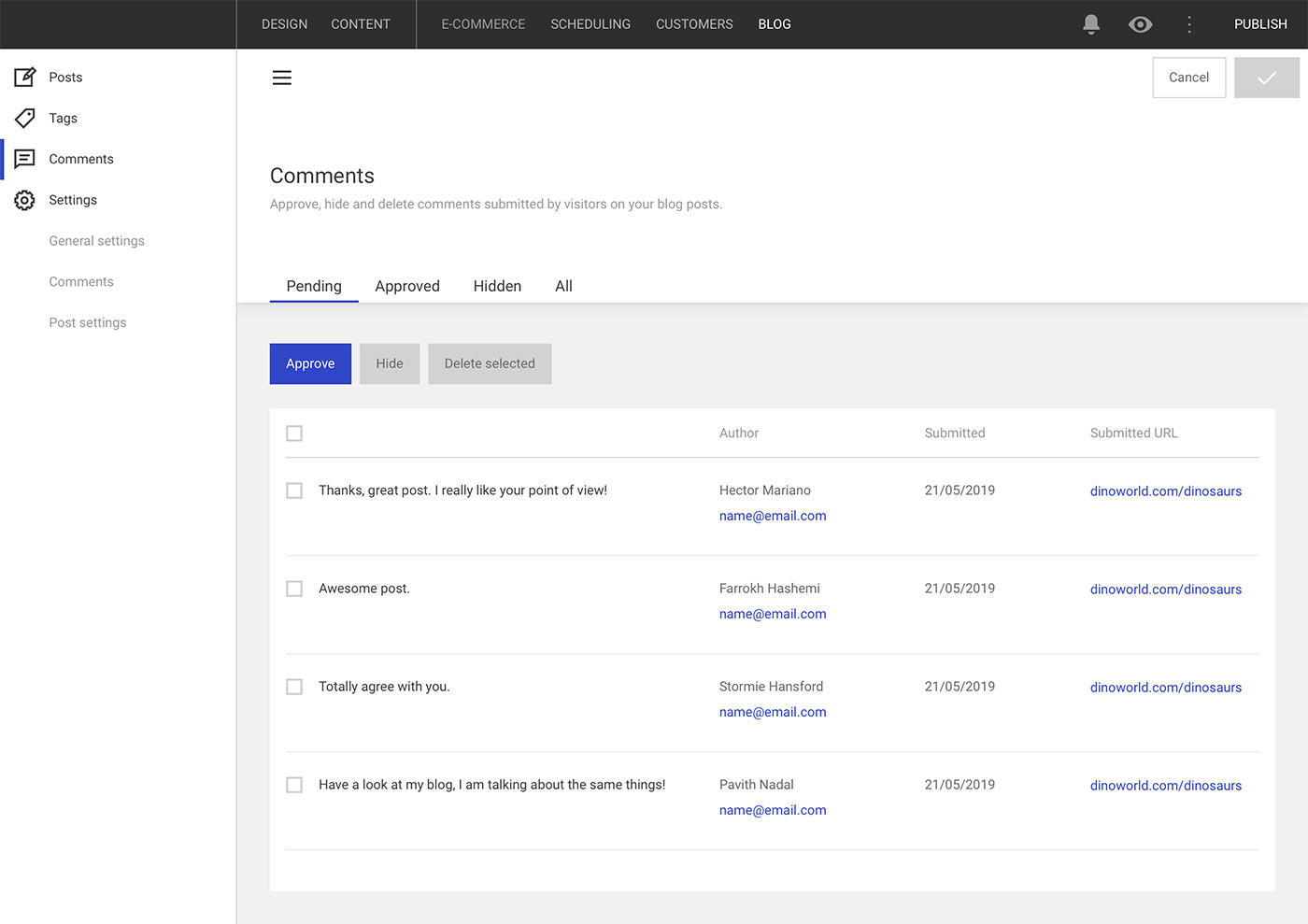Click the Settings gear icon
This screenshot has width=1308, height=924.
[x=25, y=200]
